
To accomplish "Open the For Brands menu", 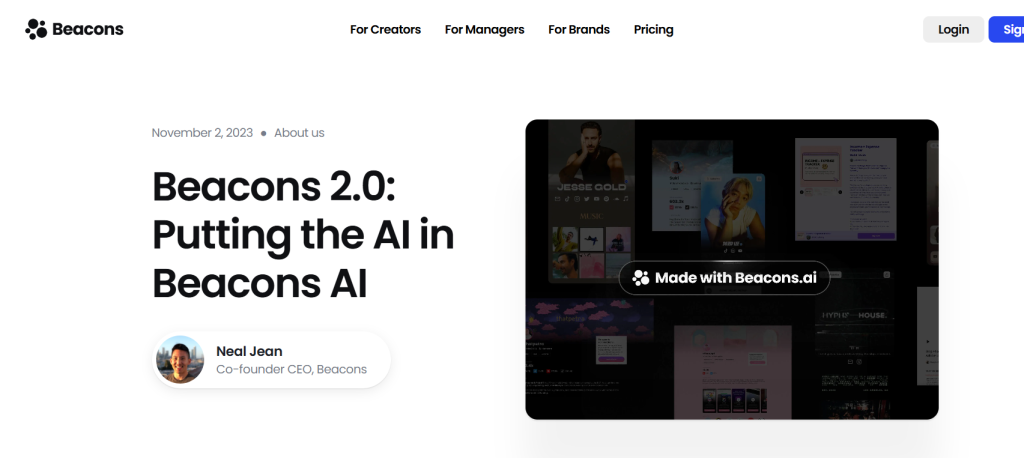I will 579,29.
